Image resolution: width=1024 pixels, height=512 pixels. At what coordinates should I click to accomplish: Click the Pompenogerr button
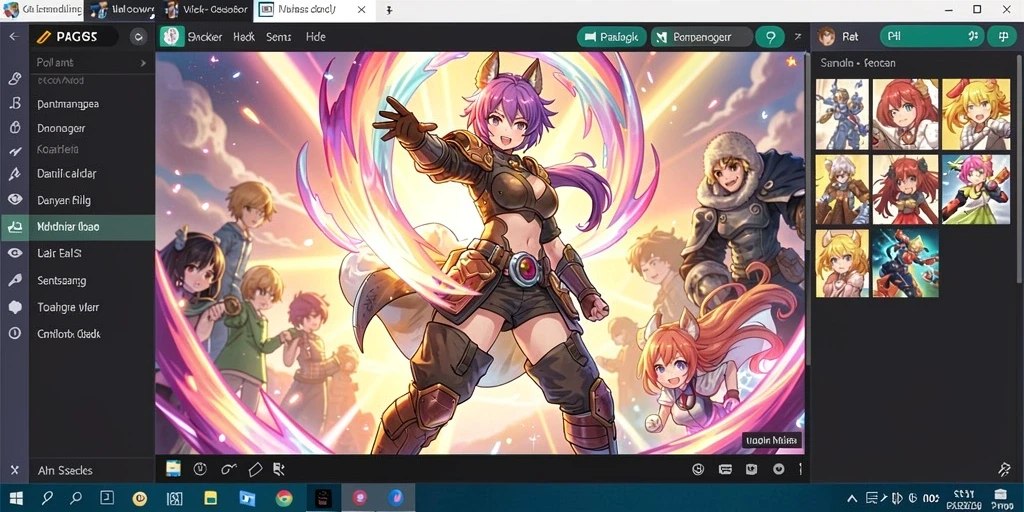(702, 37)
